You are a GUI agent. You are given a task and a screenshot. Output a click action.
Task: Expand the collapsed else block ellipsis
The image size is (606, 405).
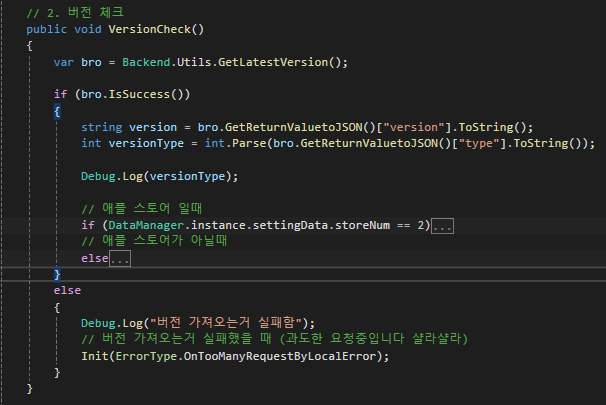[120, 258]
